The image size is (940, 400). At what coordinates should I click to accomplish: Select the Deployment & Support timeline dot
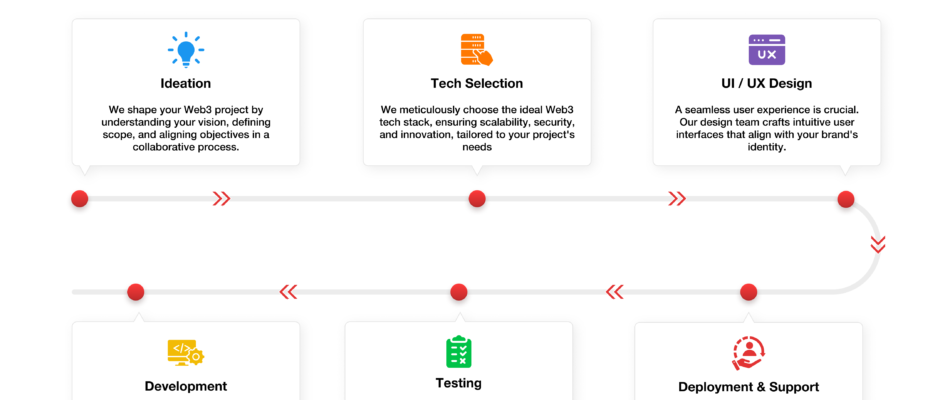(749, 292)
